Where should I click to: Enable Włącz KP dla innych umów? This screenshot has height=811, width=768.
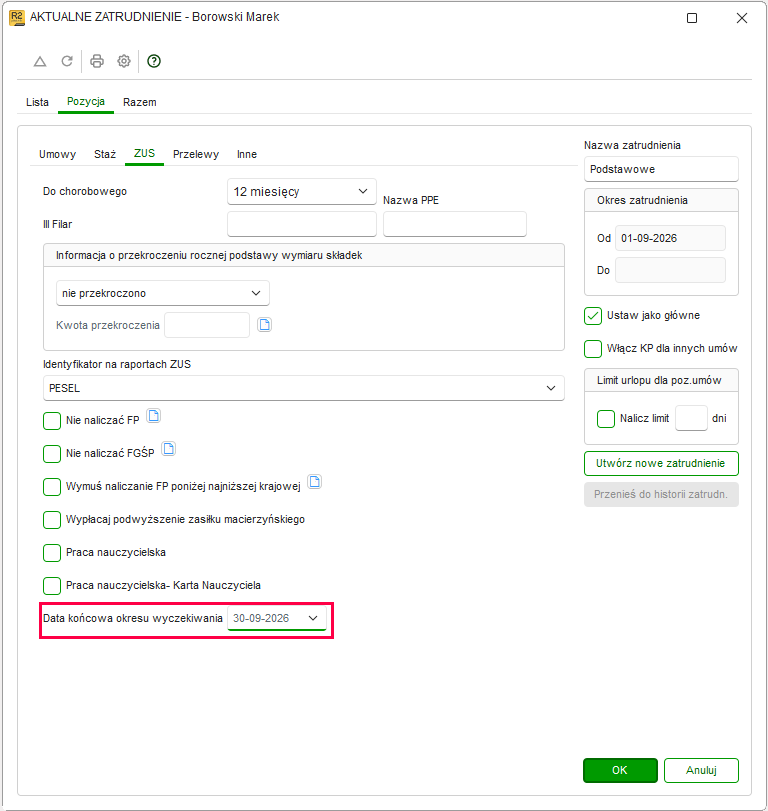click(593, 349)
